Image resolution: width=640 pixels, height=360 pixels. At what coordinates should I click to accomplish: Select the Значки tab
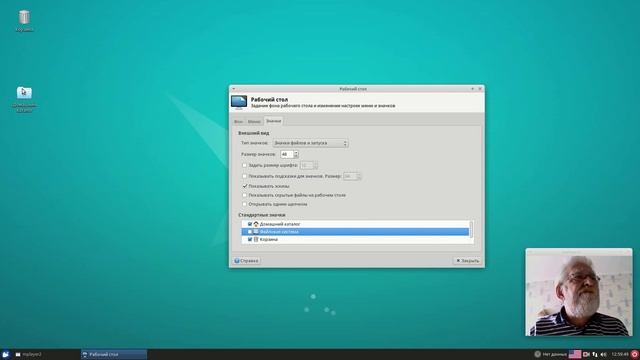click(x=273, y=121)
